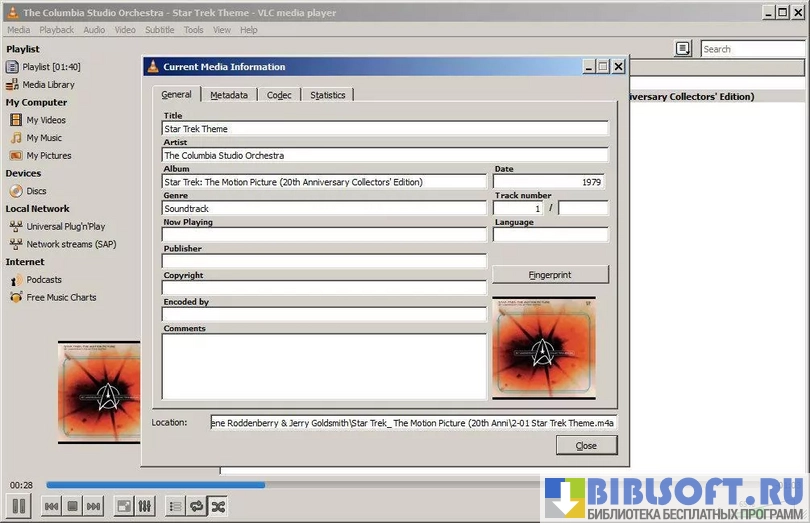810x523 pixels.
Task: Skip to the next track
Action: [x=93, y=507]
